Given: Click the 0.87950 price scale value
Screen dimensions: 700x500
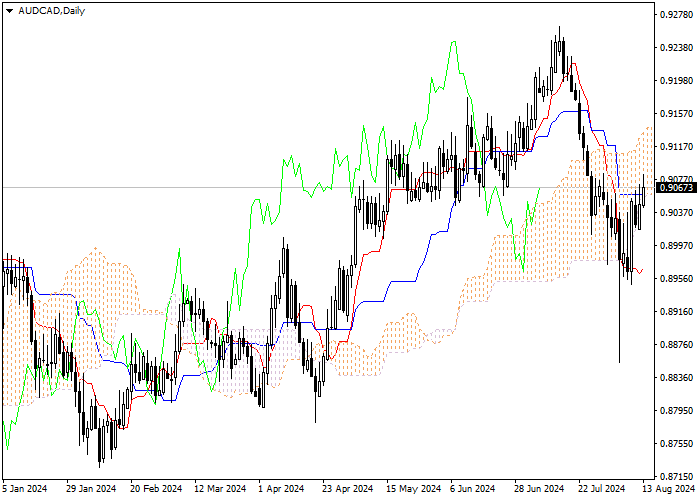Looking at the screenshot, I should pyautogui.click(x=677, y=410).
